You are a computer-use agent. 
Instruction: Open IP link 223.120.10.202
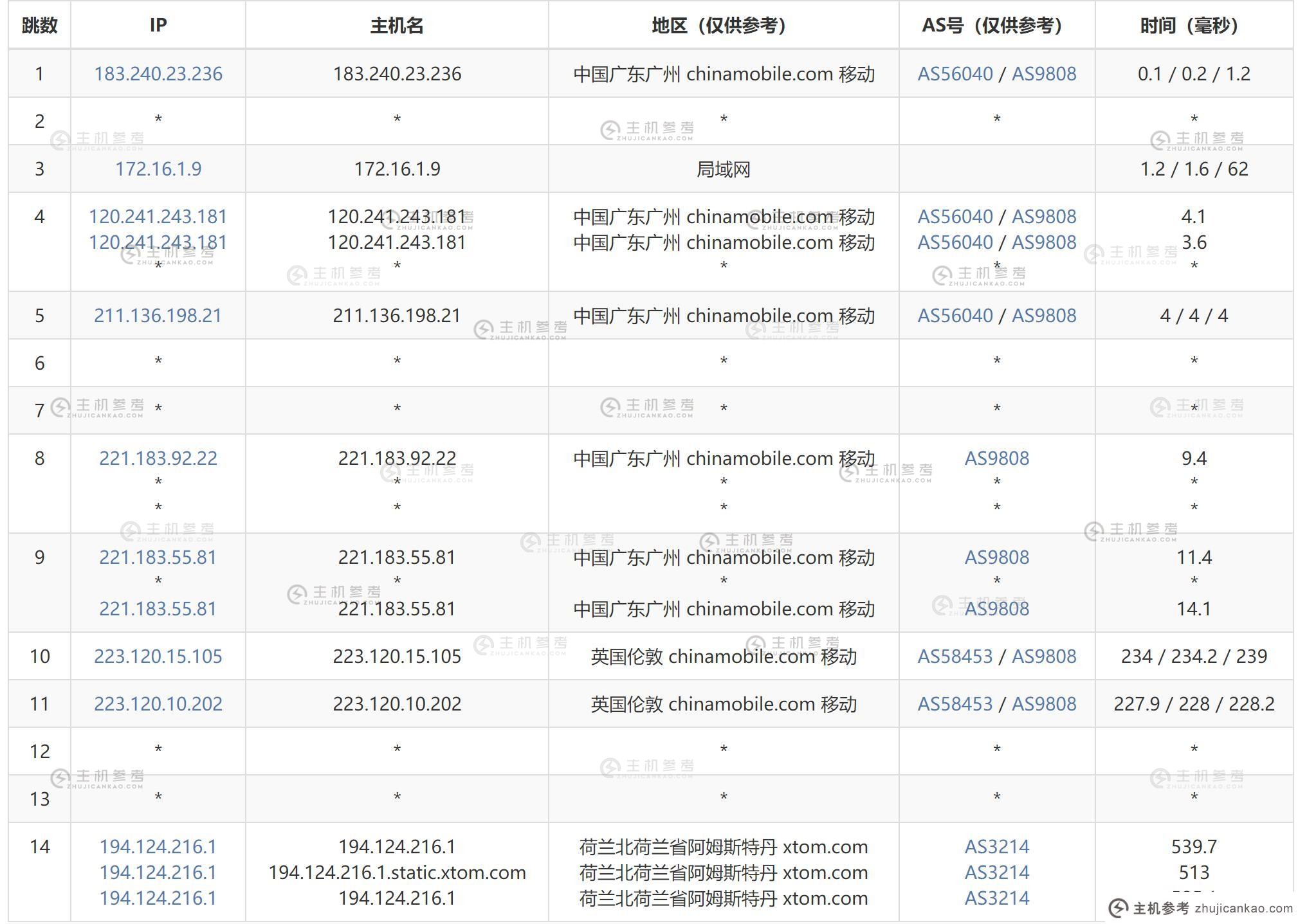(x=158, y=704)
